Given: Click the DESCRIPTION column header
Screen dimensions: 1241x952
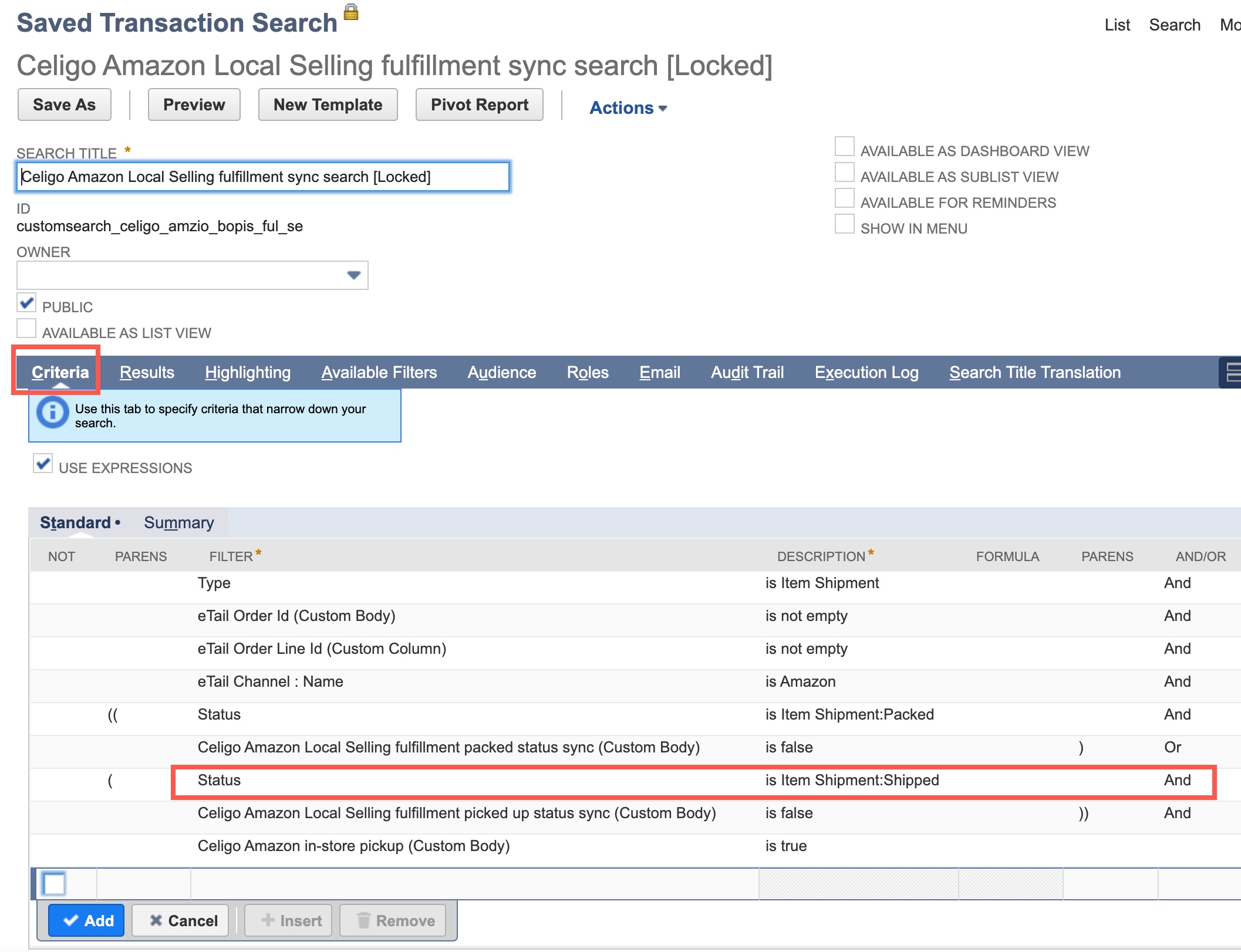Looking at the screenshot, I should [x=821, y=556].
